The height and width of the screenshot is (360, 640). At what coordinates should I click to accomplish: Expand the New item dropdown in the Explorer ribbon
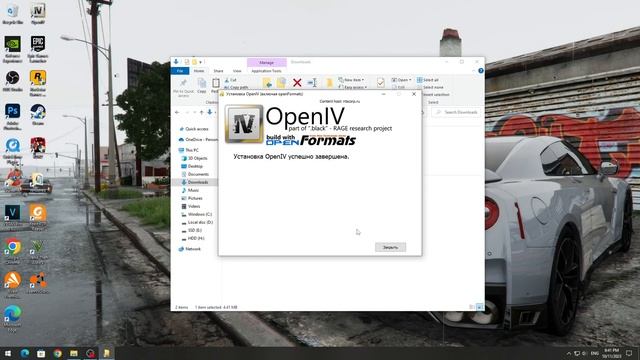[x=351, y=80]
